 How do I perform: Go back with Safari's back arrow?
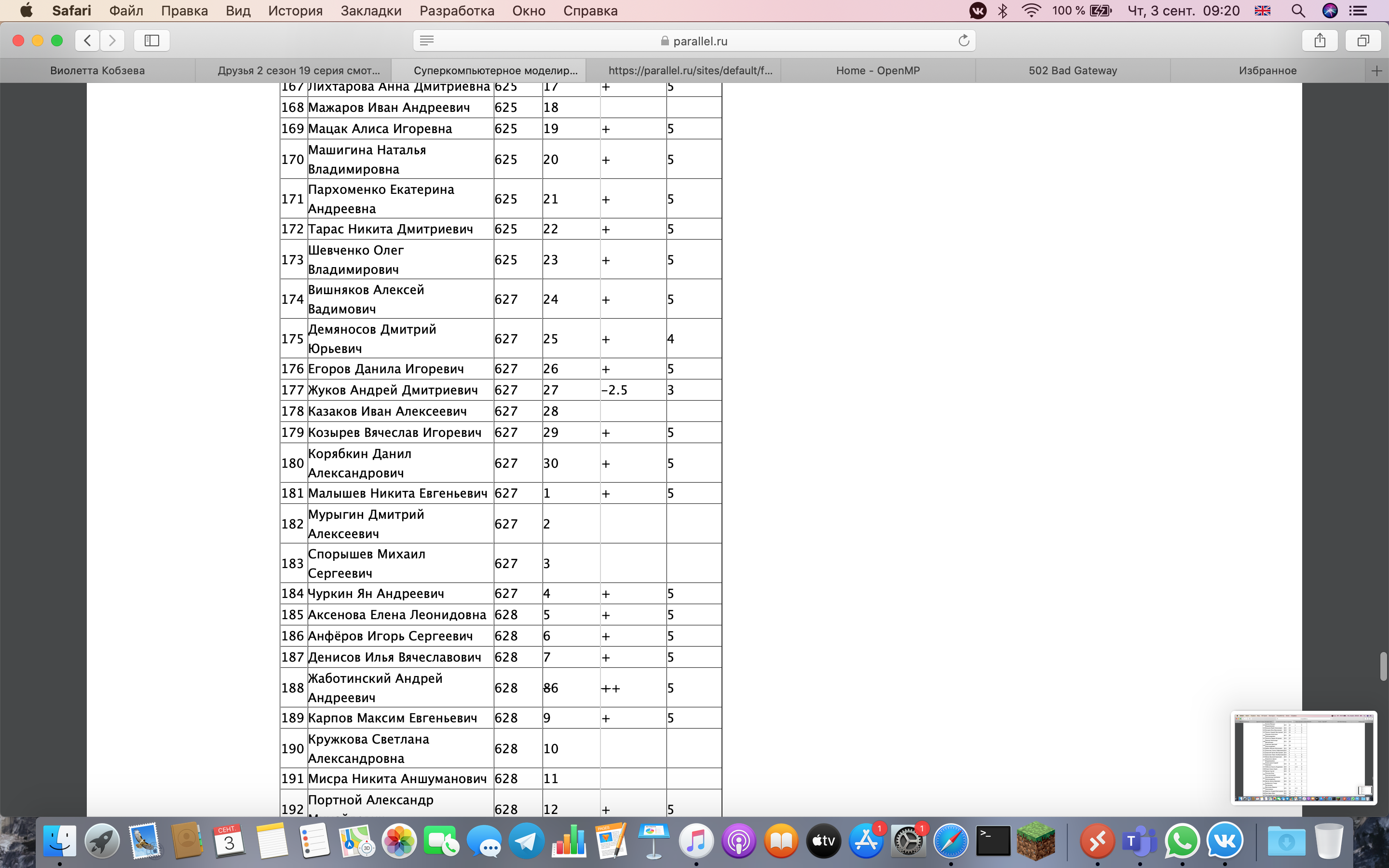(87, 40)
